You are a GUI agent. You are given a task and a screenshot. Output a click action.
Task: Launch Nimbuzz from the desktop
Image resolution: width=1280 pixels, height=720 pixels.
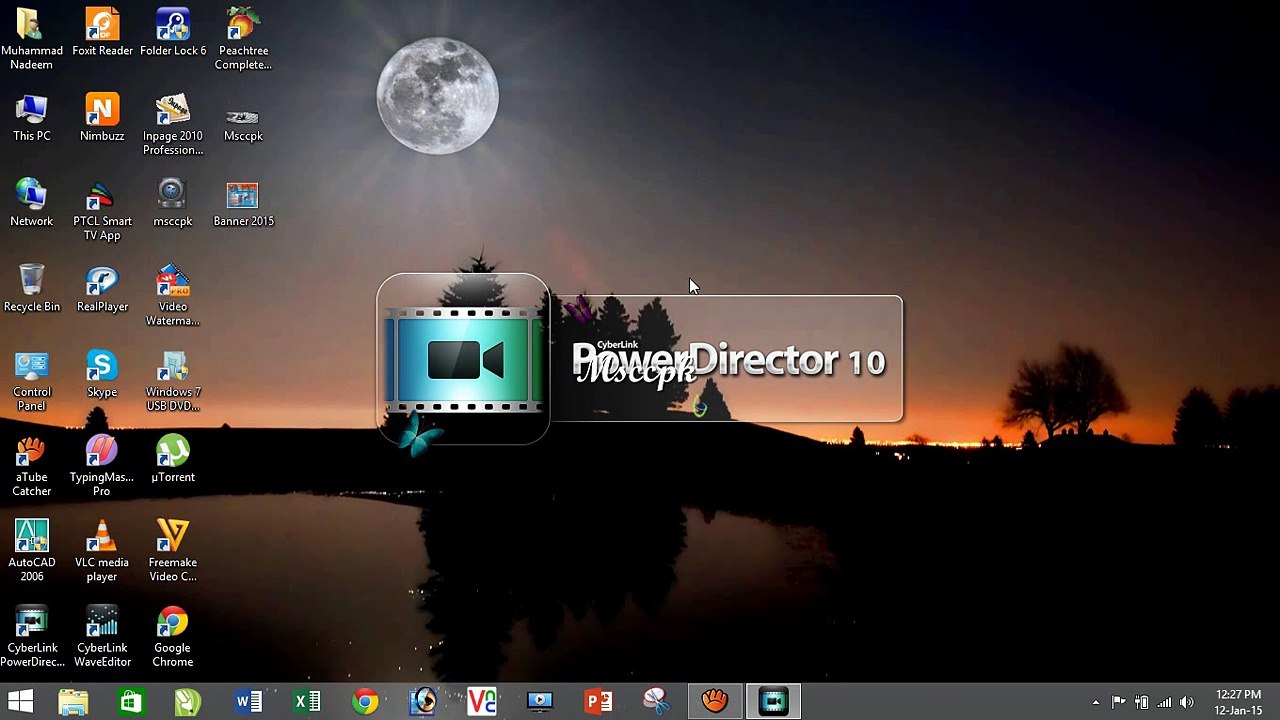click(102, 118)
